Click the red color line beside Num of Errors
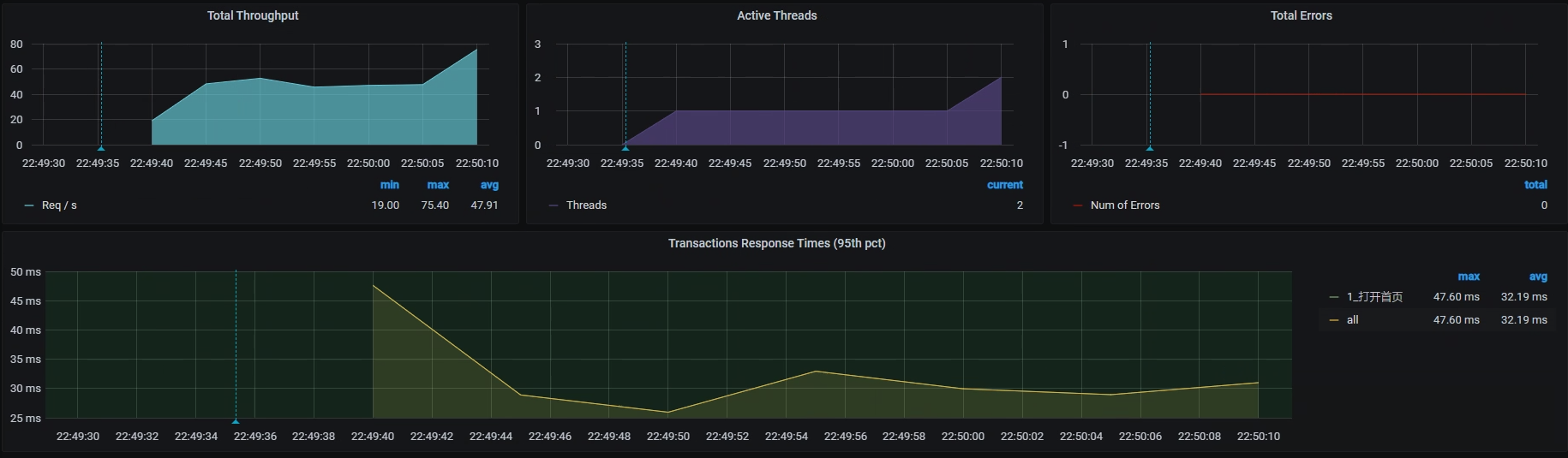 click(1078, 205)
